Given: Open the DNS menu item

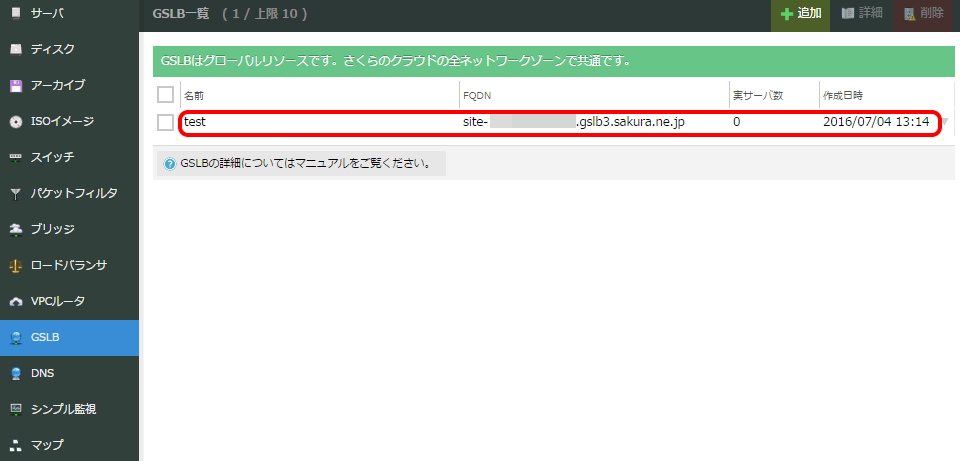Looking at the screenshot, I should point(69,373).
